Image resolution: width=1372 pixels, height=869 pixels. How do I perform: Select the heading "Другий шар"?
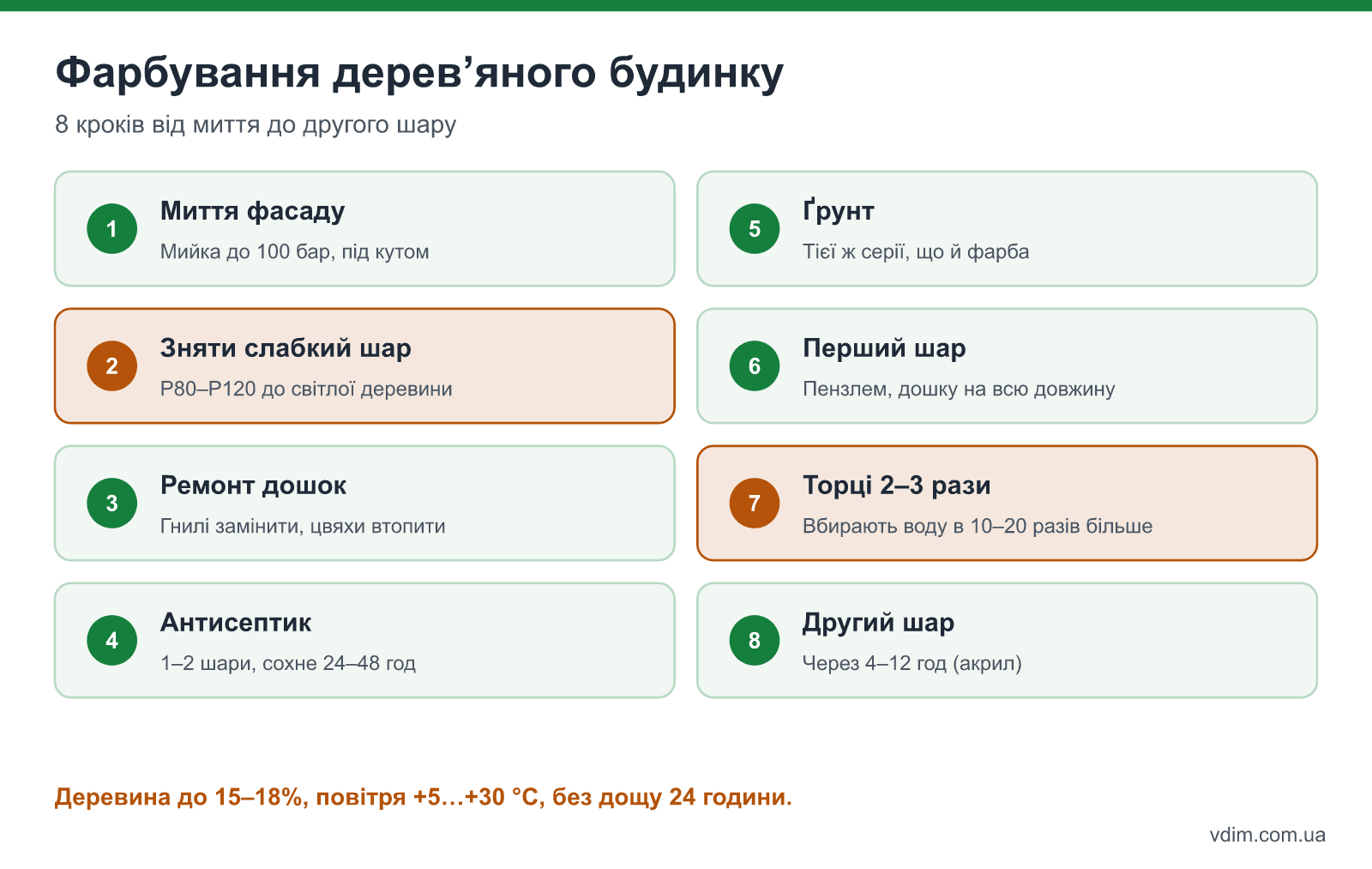point(878,623)
